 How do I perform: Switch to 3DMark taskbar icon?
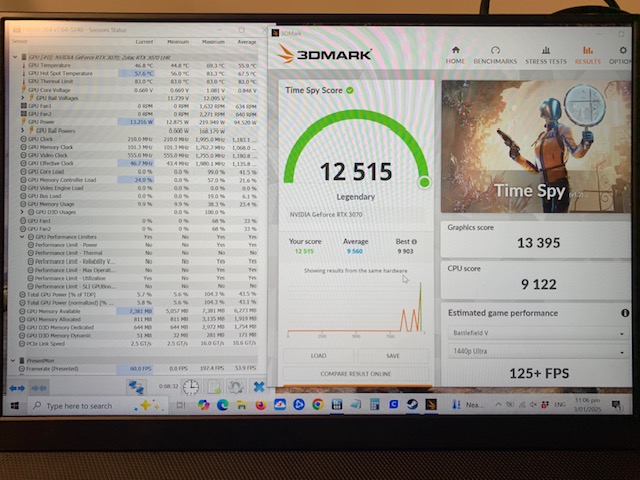point(431,404)
